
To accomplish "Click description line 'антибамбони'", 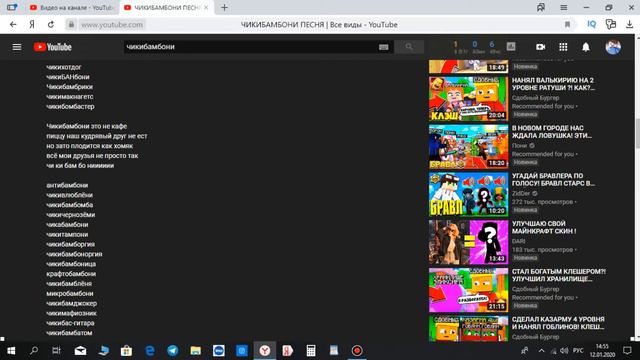I will [67, 185].
